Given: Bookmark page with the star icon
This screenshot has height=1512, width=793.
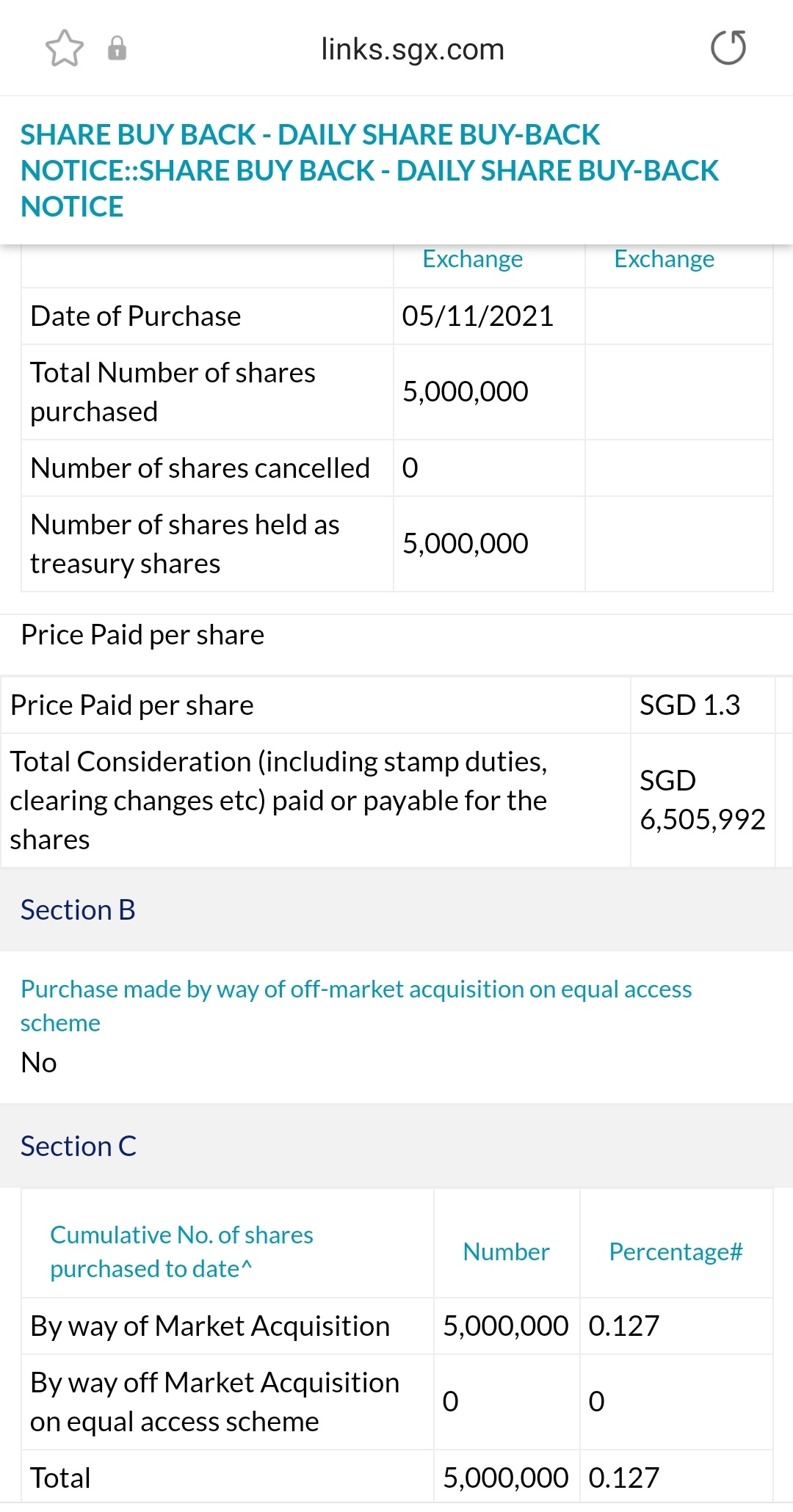Looking at the screenshot, I should click(x=65, y=48).
